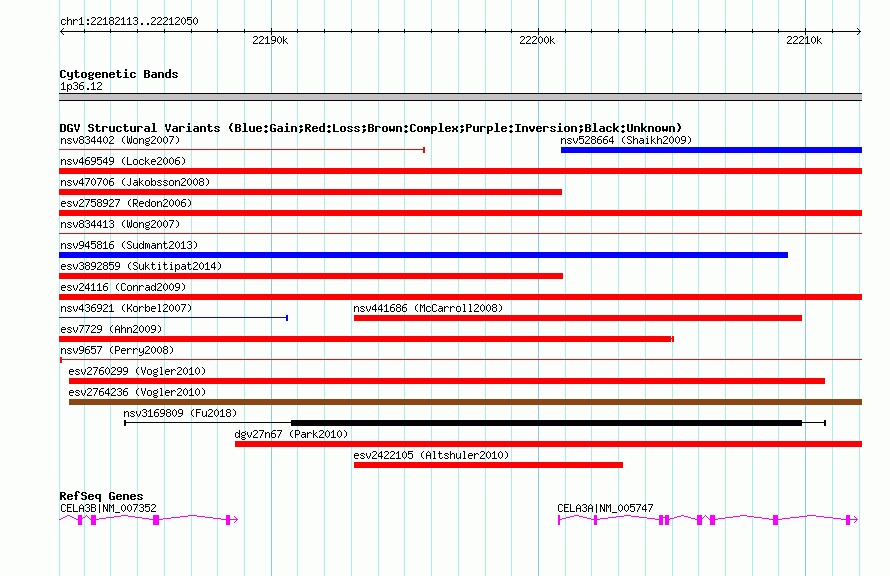Click esv2764236 (Vogler2010) label

(x=137, y=392)
